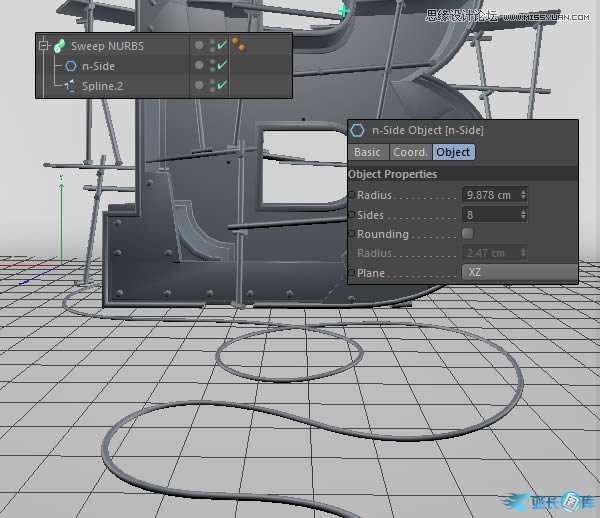Viewport: 600px width, 518px height.
Task: Toggle Spline.2 enabled checkmark
Action: pyautogui.click(x=222, y=86)
